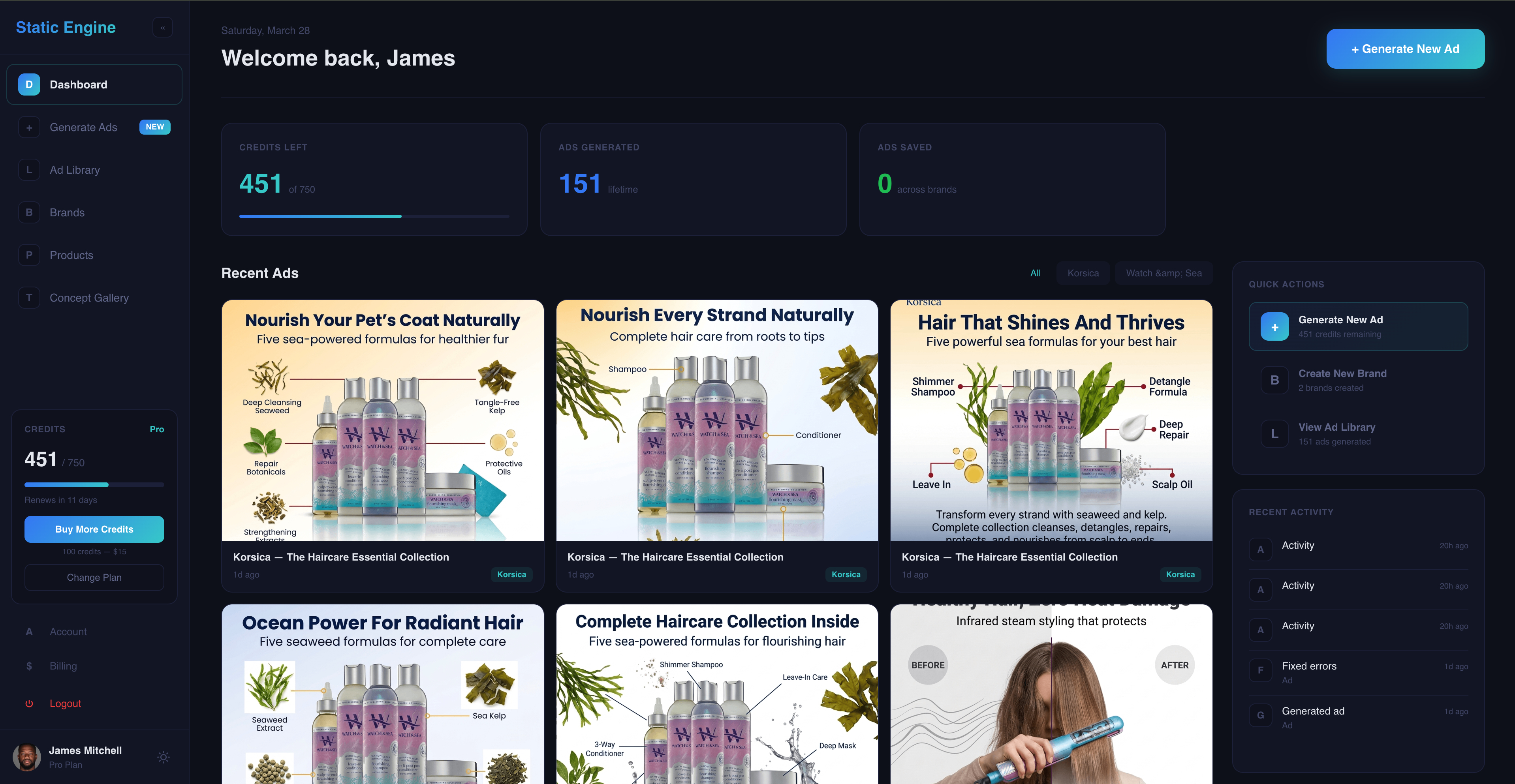The width and height of the screenshot is (1515, 784).
Task: Open Ad Library via its L icon
Action: [29, 169]
